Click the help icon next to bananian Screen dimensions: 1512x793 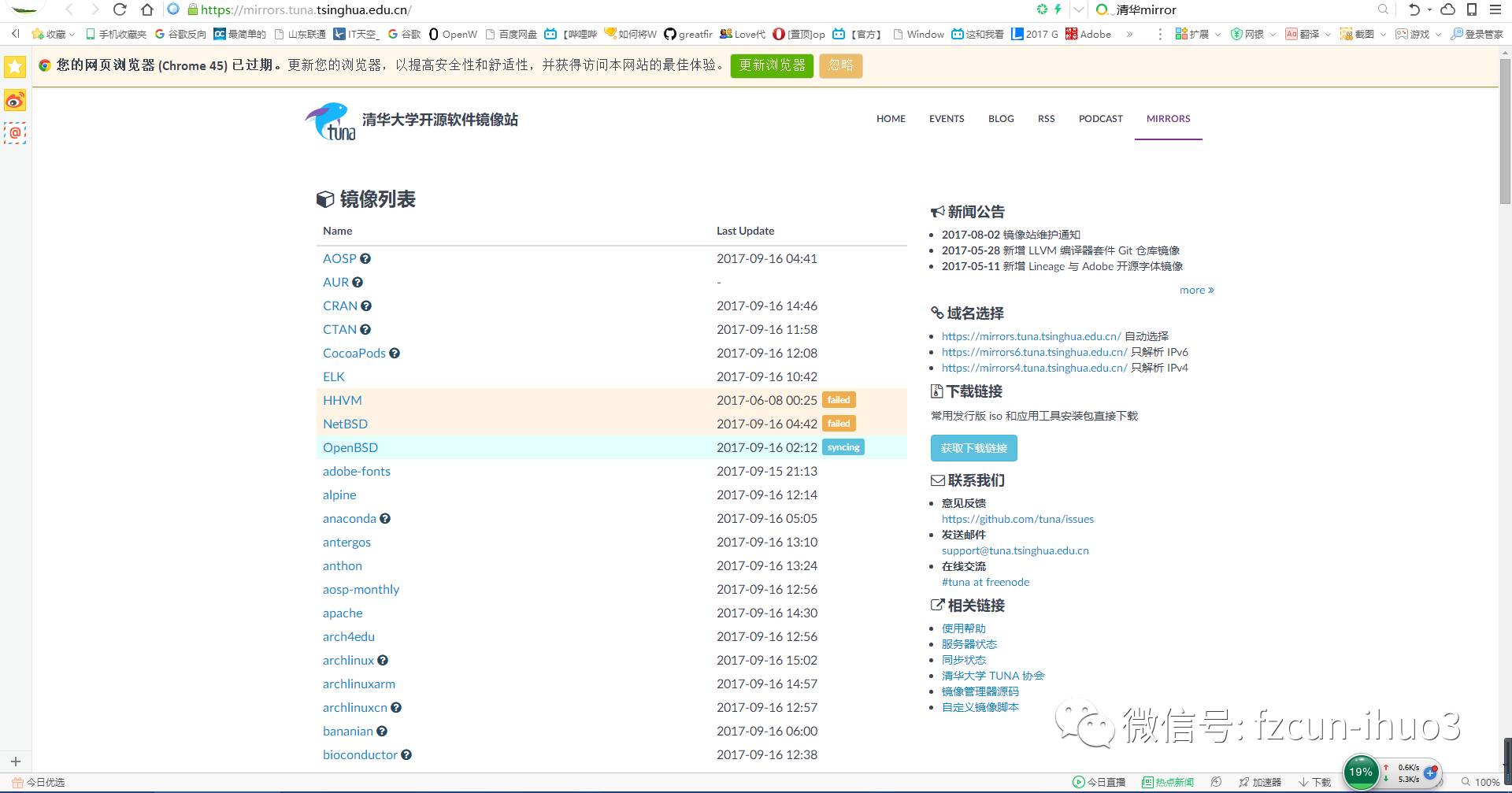(382, 731)
